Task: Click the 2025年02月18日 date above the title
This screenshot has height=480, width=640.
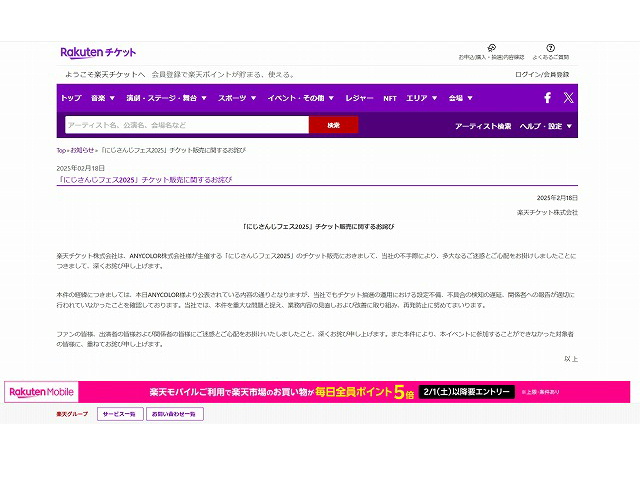Action: point(81,168)
